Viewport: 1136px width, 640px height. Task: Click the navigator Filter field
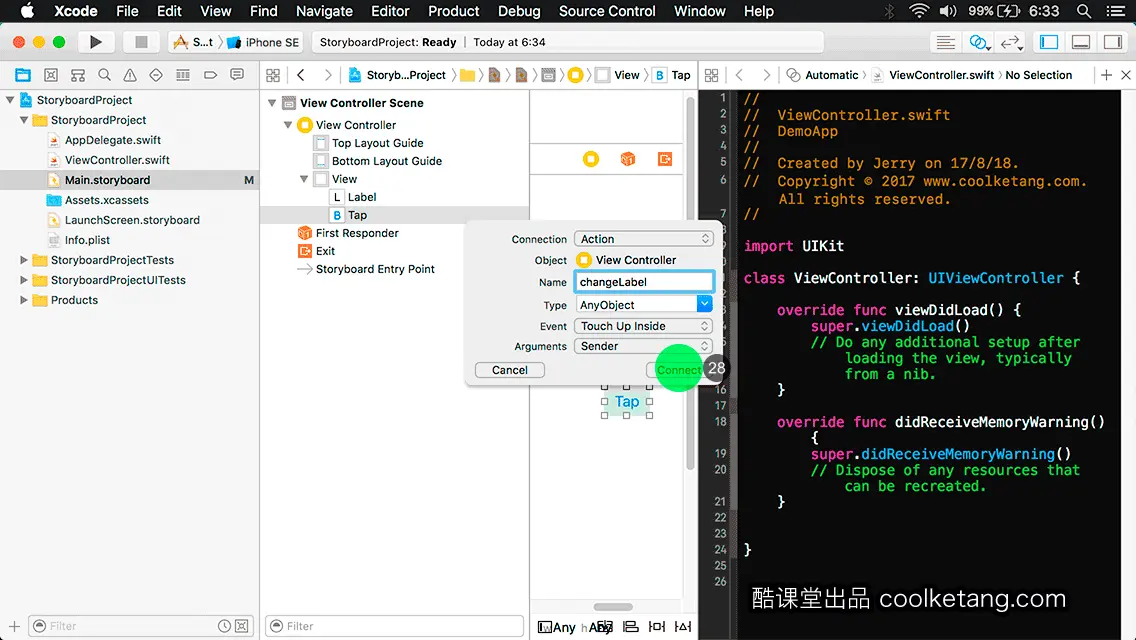[139, 626]
